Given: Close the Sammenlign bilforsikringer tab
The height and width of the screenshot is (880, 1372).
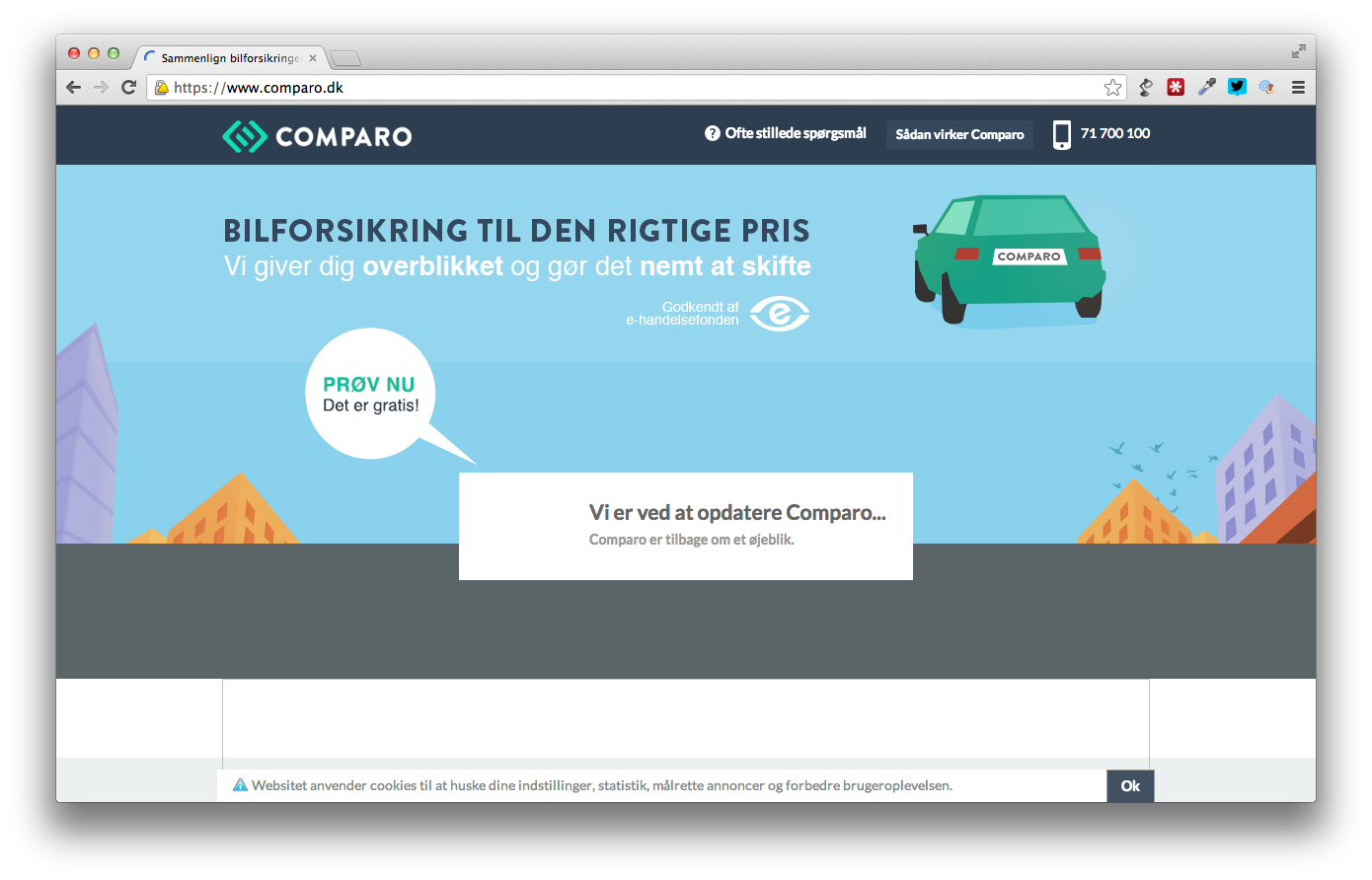Looking at the screenshot, I should [313, 58].
